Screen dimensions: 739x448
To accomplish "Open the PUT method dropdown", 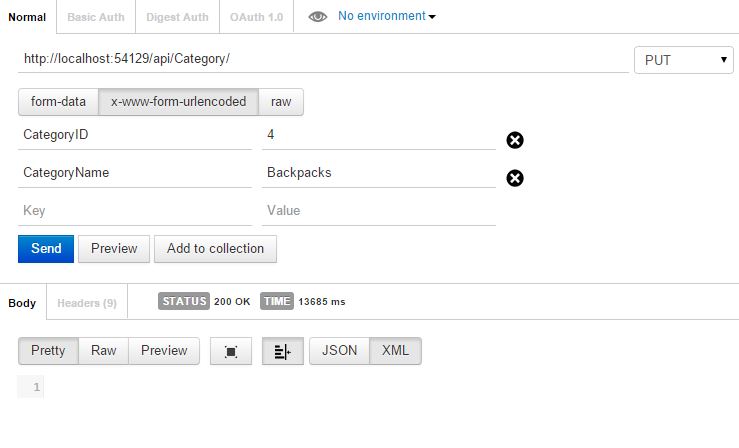I will click(x=684, y=60).
